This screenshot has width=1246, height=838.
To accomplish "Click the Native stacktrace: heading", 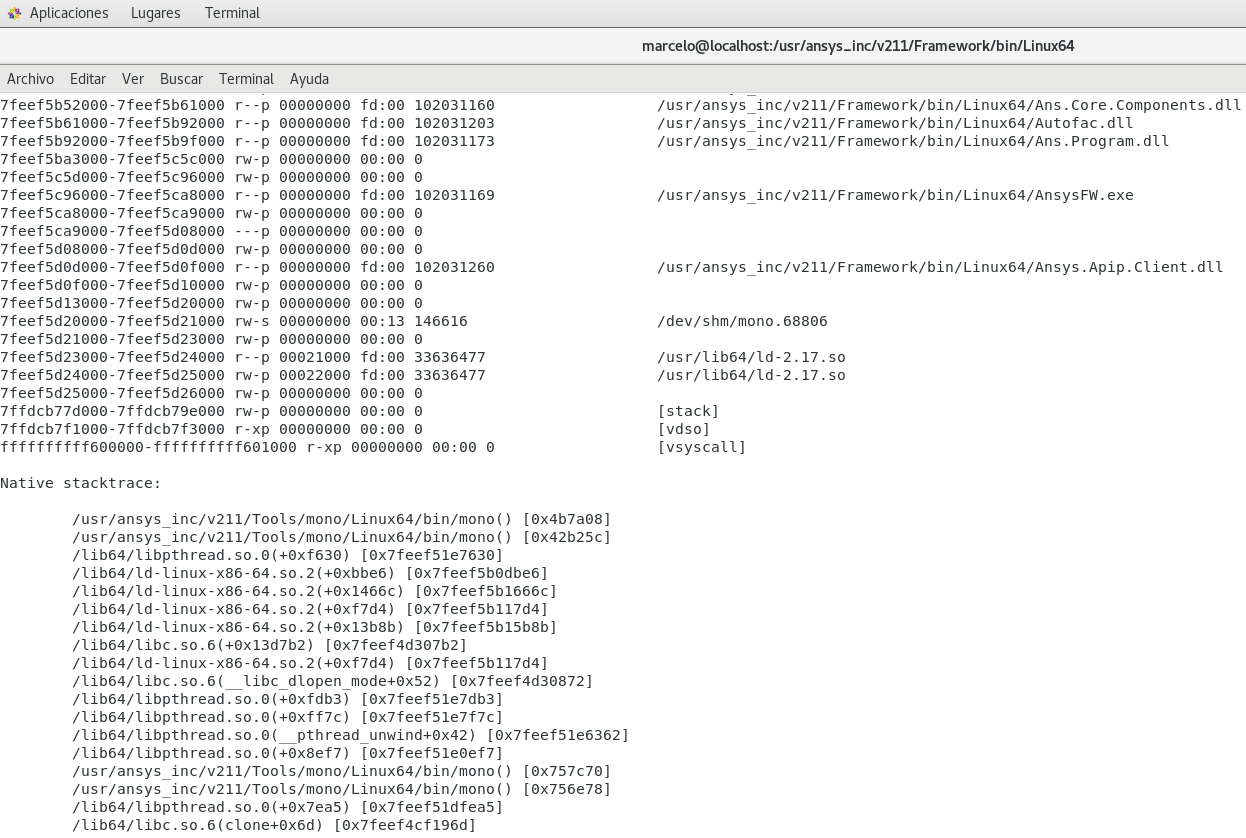I will (x=81, y=483).
